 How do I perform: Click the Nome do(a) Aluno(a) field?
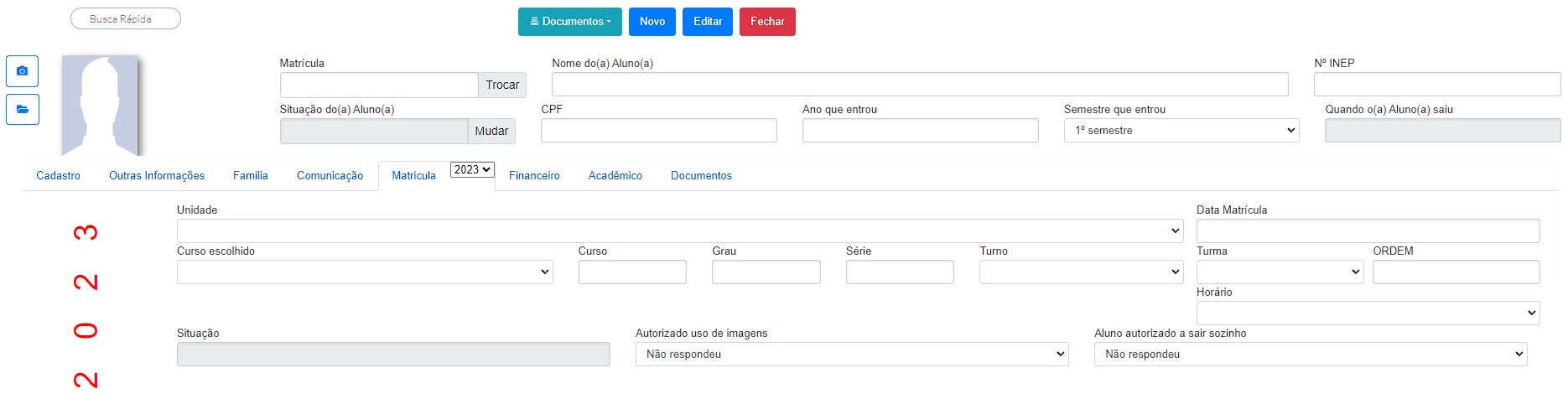920,84
